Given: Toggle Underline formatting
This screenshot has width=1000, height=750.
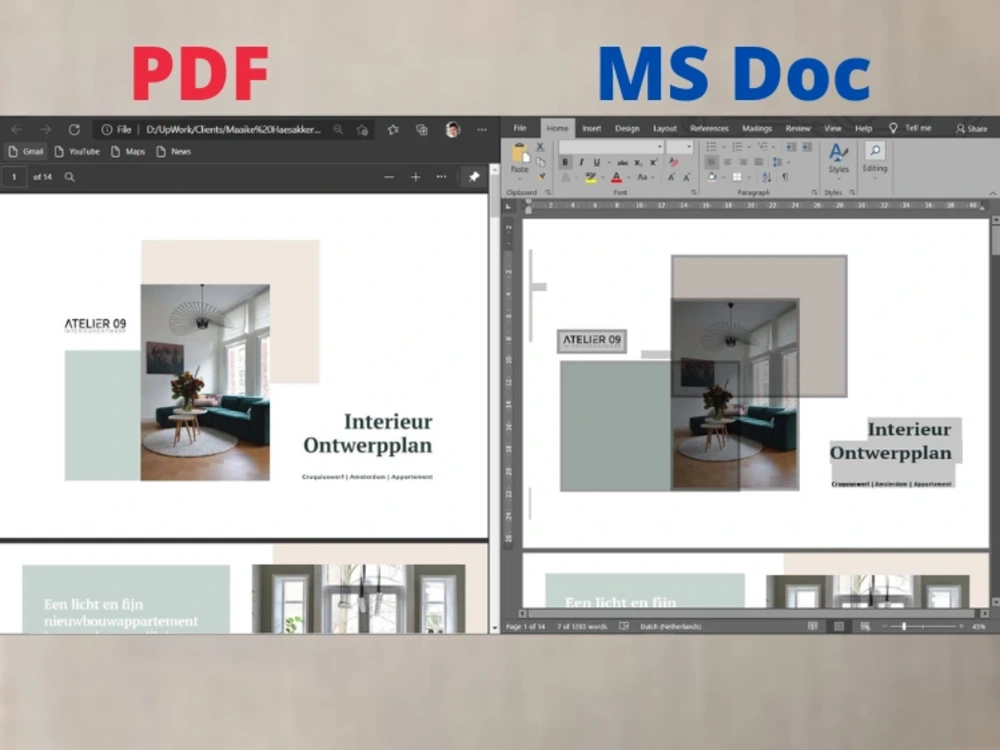Looking at the screenshot, I should pyautogui.click(x=597, y=162).
